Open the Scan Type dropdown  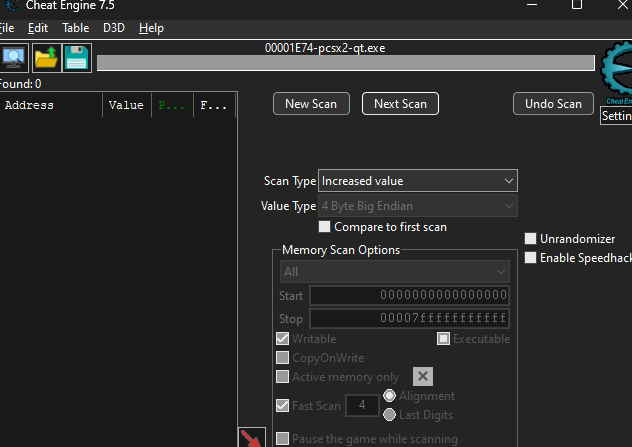[418, 181]
